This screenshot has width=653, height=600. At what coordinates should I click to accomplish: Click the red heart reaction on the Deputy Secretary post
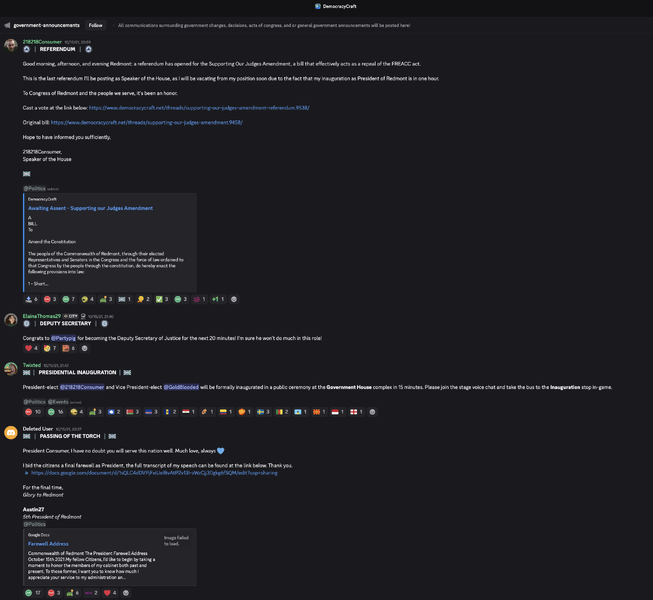coord(31,349)
